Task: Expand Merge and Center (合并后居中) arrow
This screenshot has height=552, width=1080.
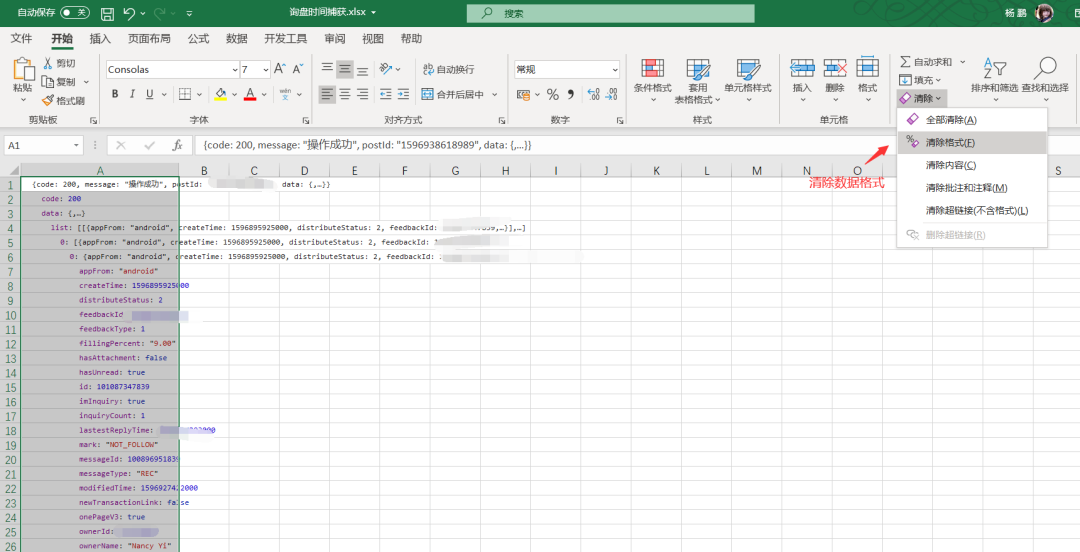Action: 494,94
